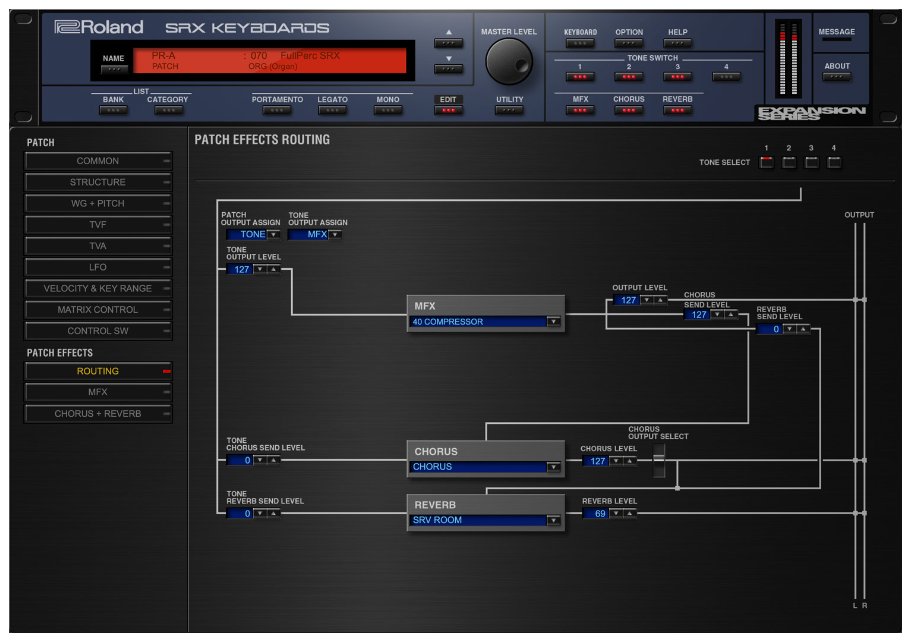Toggle Tone Switch 3
Image resolution: width=911 pixels, height=643 pixels.
(677, 77)
